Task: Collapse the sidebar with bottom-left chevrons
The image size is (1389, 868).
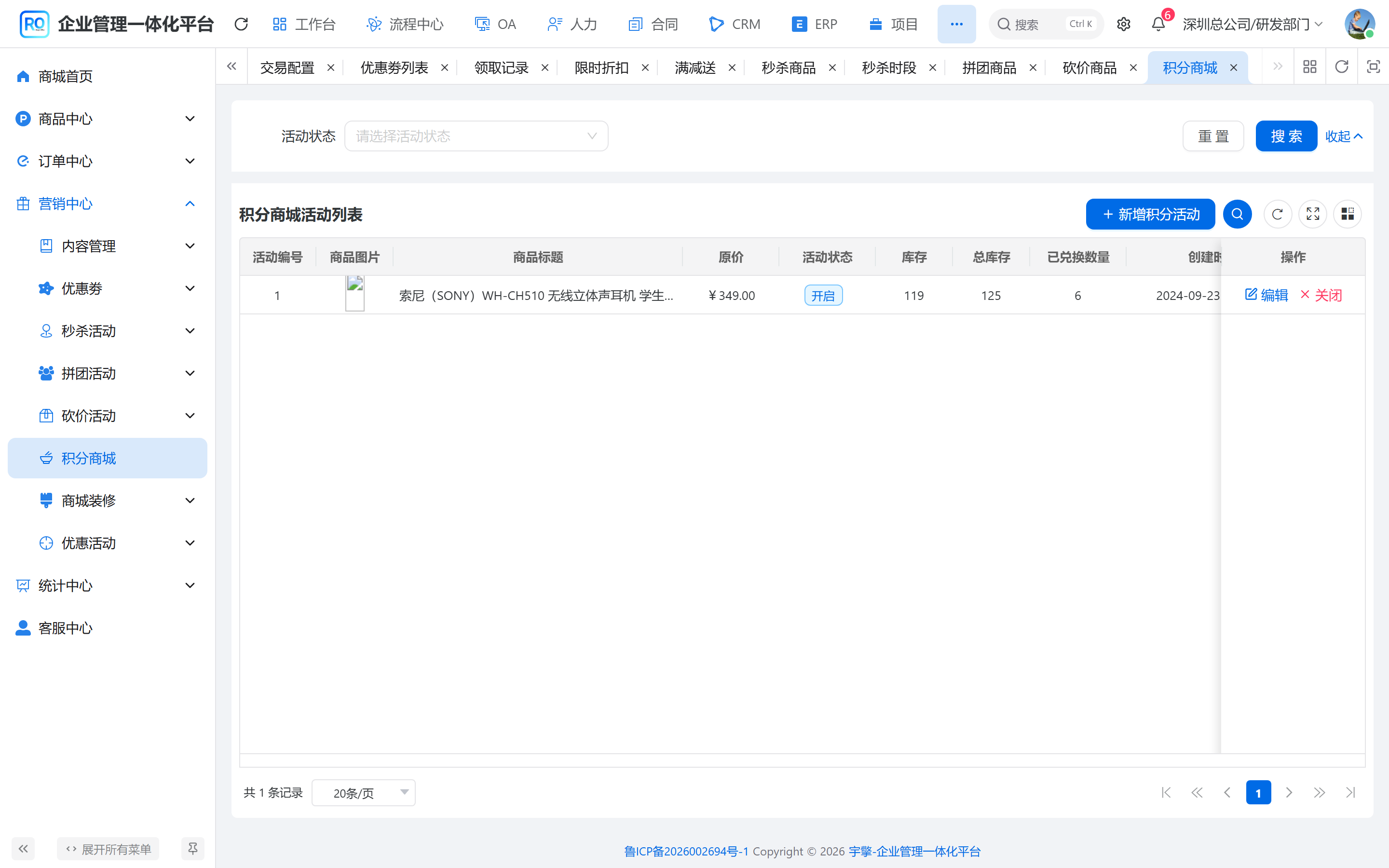Action: click(23, 849)
